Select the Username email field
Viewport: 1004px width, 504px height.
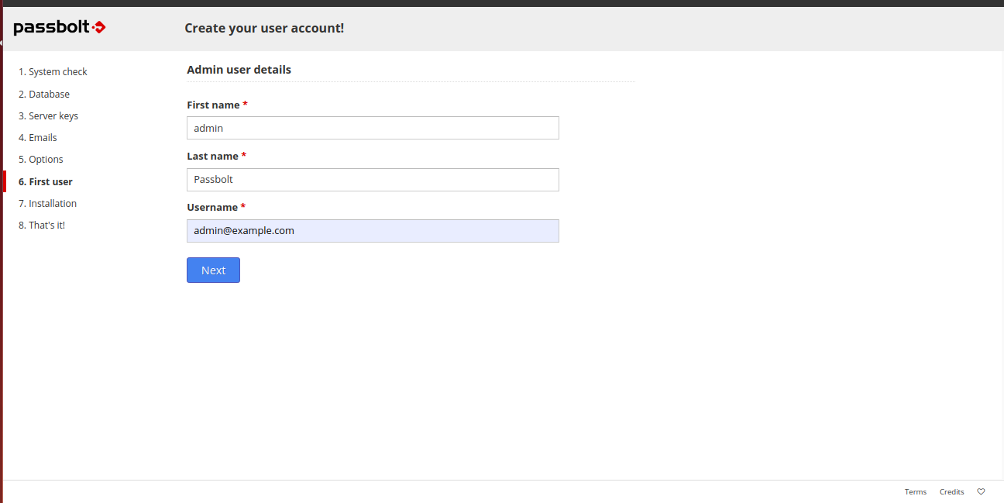pyautogui.click(x=373, y=231)
